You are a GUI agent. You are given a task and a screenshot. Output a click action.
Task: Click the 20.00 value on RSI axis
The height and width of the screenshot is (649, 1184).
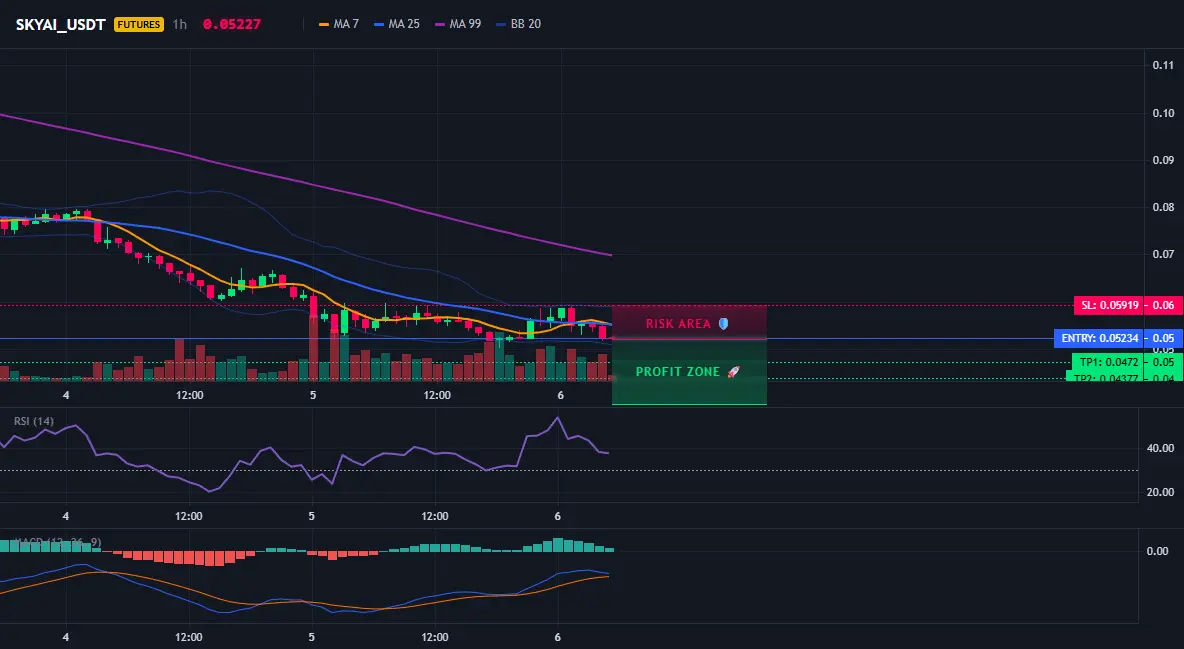1161,492
